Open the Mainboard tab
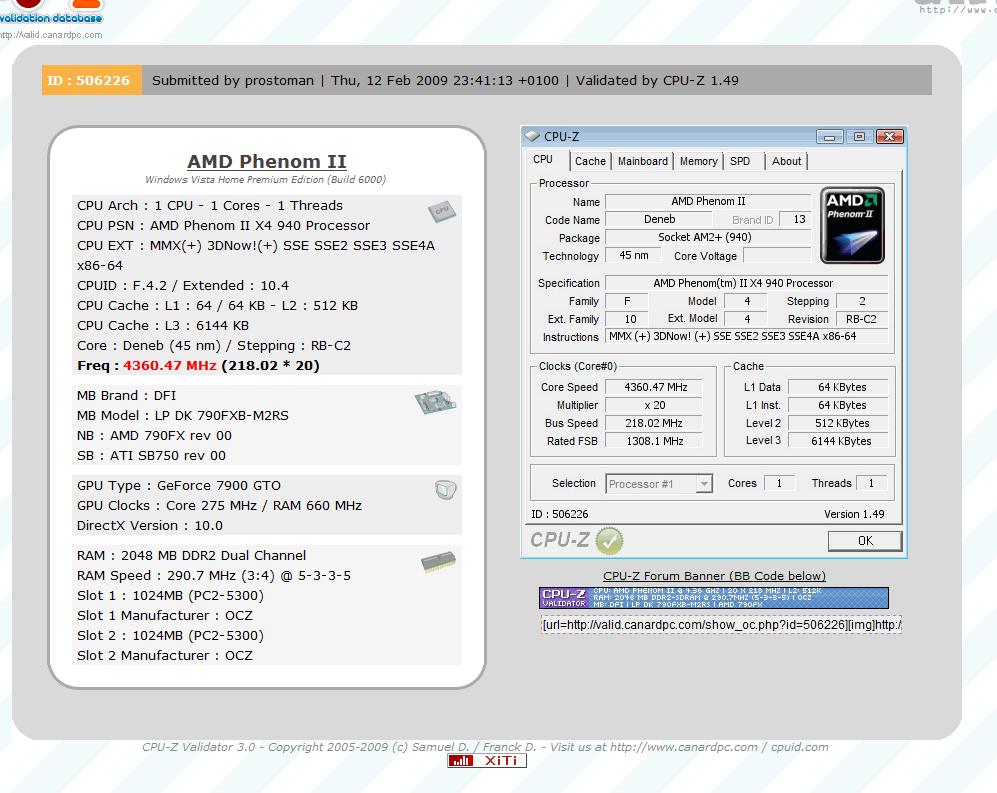Viewport: 997px width, 793px height. [x=643, y=161]
